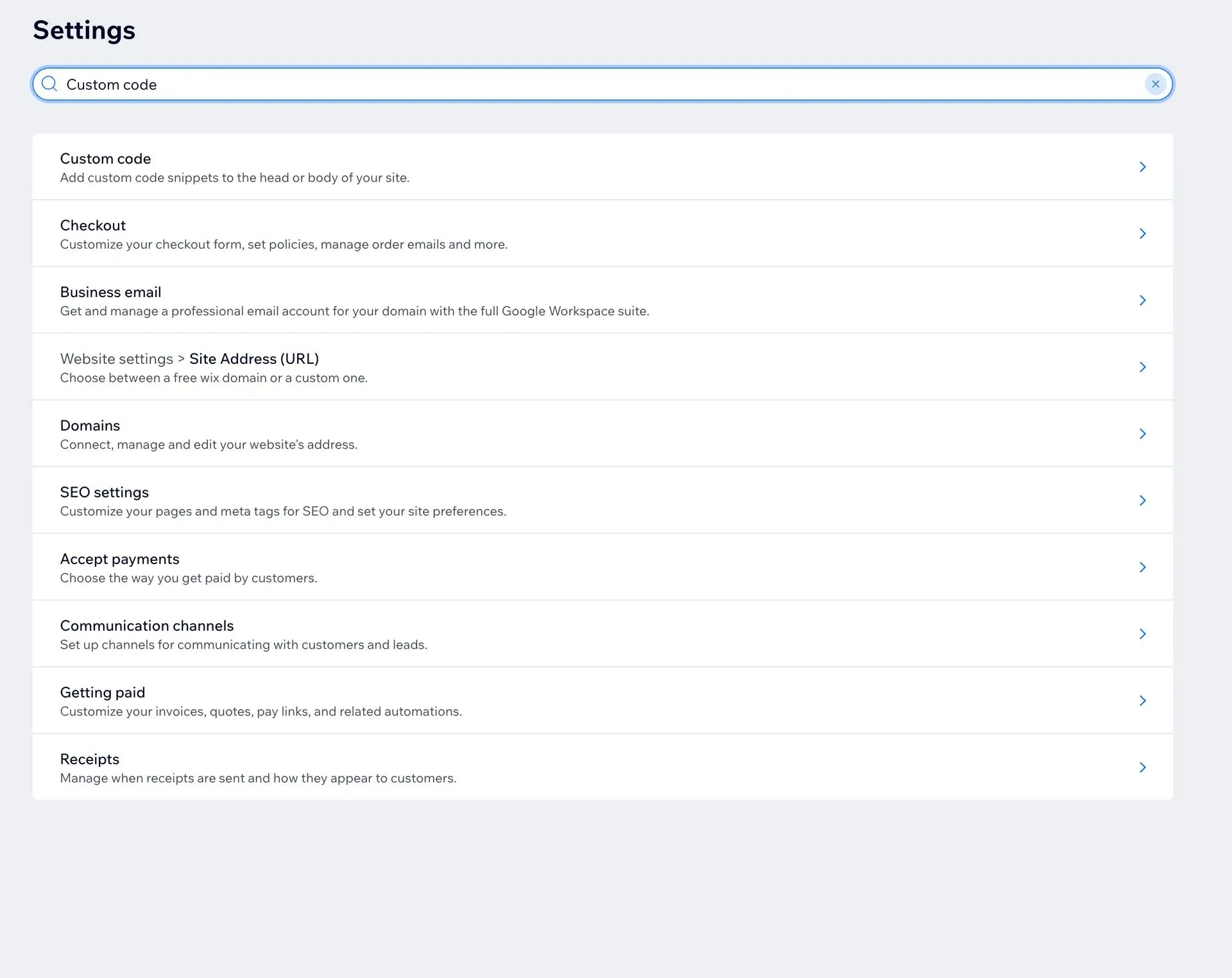1232x978 pixels.
Task: Click the Receipts row chevron
Action: (x=1142, y=768)
